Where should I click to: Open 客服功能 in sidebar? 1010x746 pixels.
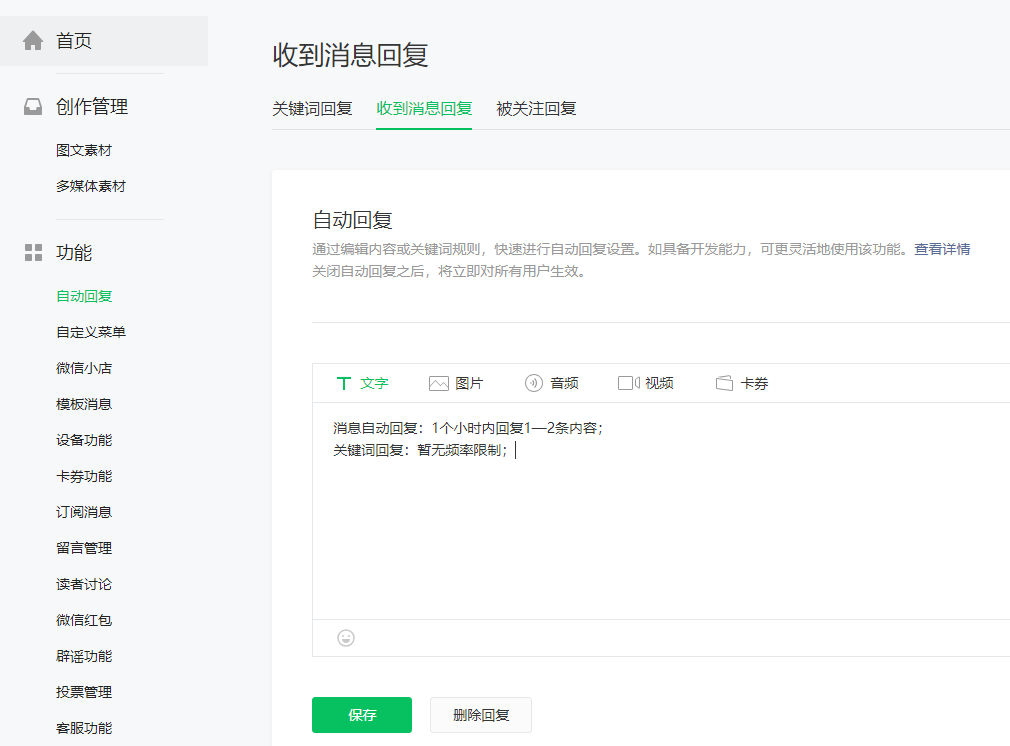(x=84, y=729)
